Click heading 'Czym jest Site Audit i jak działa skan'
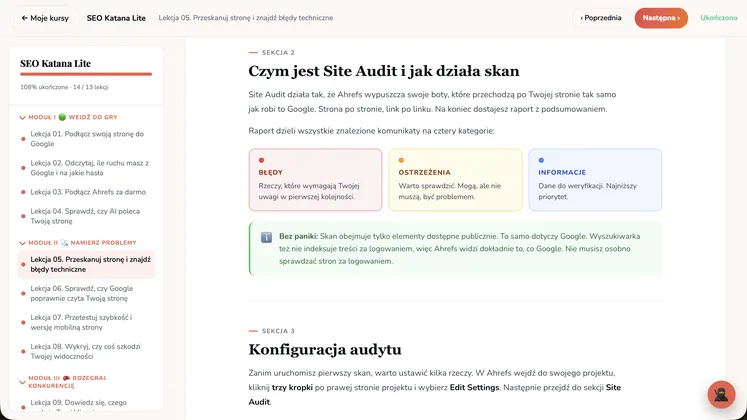Viewport: 747px width, 420px height. 384,71
